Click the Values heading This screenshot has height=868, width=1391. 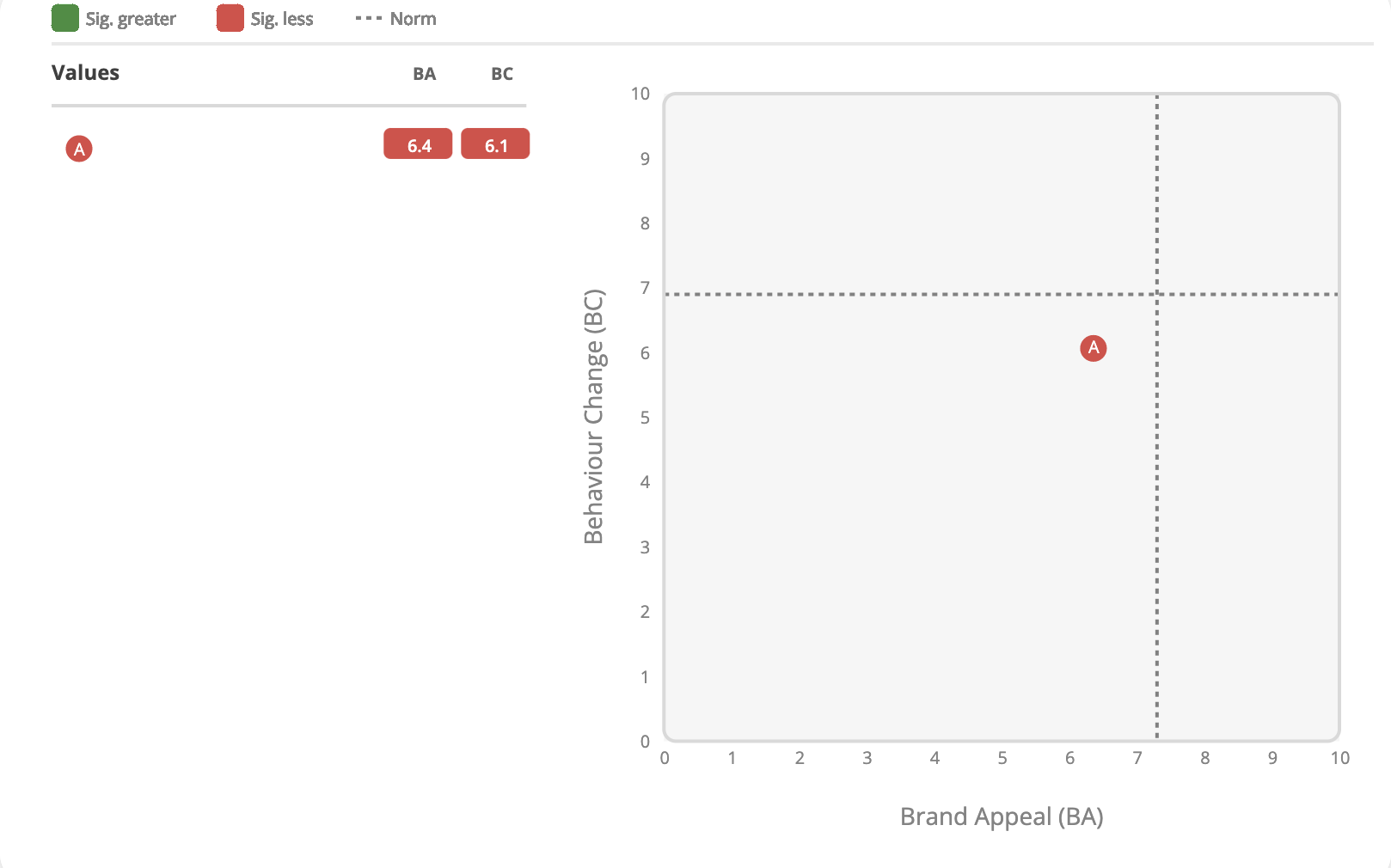pyautogui.click(x=85, y=73)
